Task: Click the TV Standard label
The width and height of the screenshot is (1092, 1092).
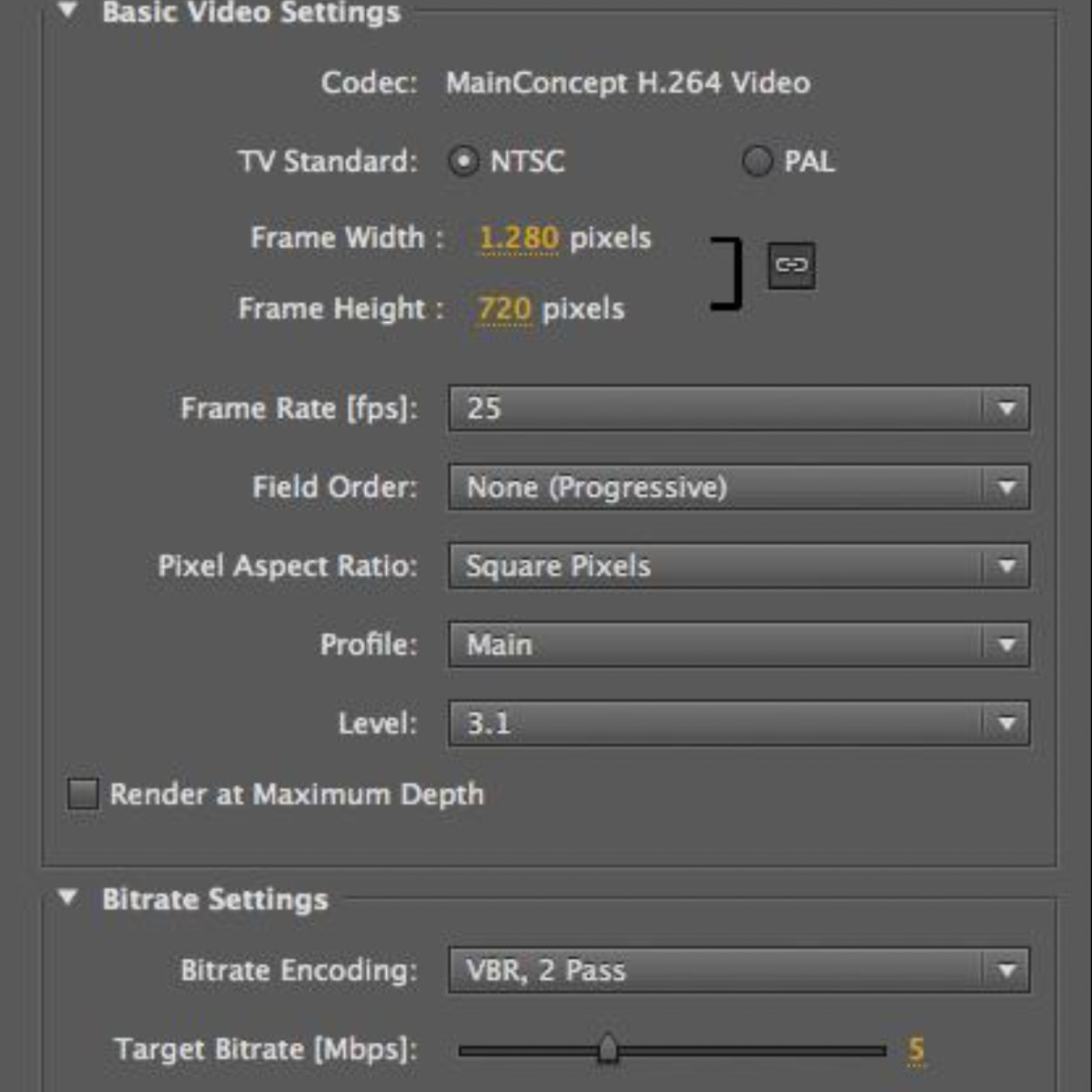Action: click(x=328, y=161)
